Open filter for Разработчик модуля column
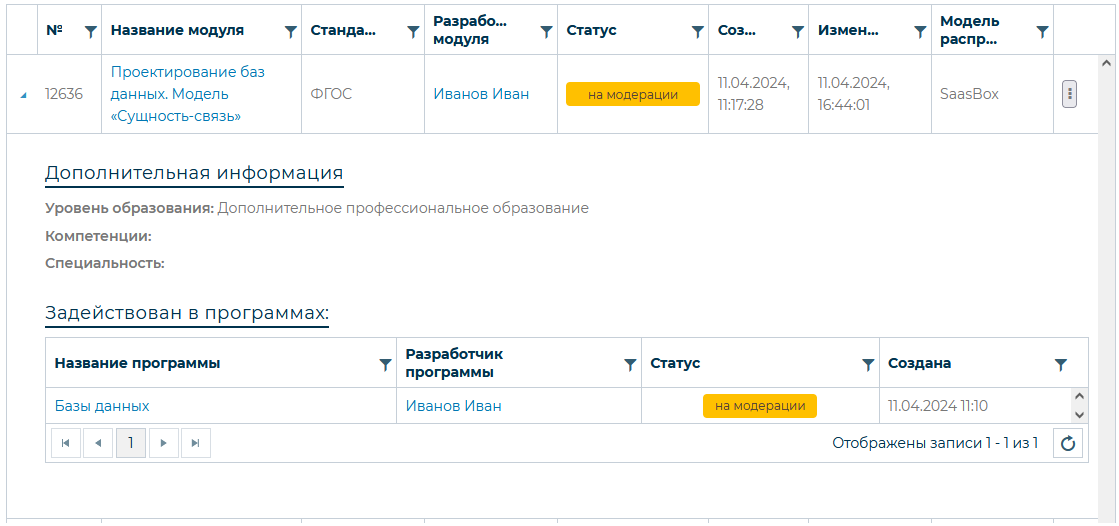The width and height of the screenshot is (1119, 526). click(x=546, y=32)
